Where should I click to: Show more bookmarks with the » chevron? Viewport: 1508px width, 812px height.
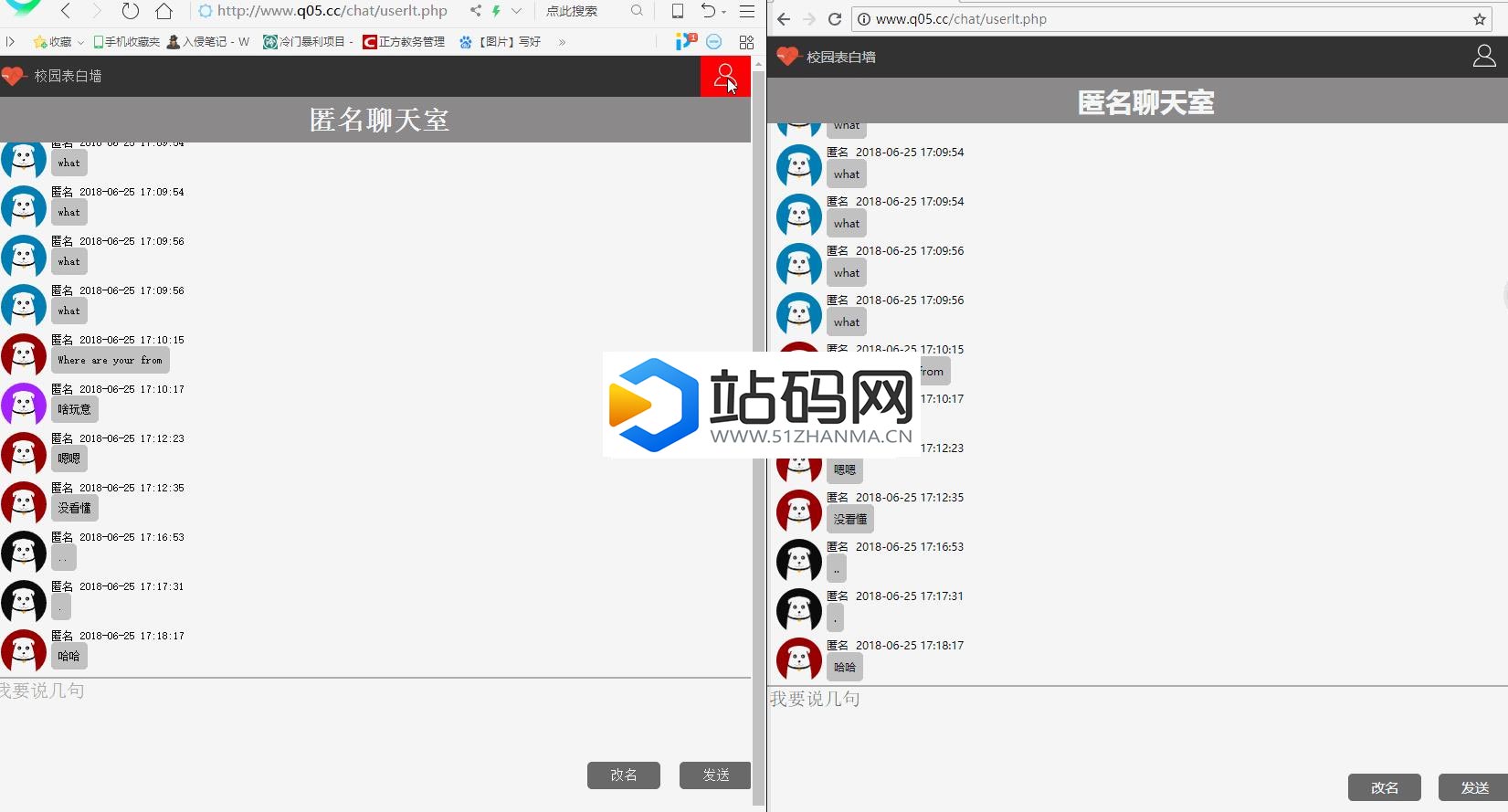(x=562, y=42)
